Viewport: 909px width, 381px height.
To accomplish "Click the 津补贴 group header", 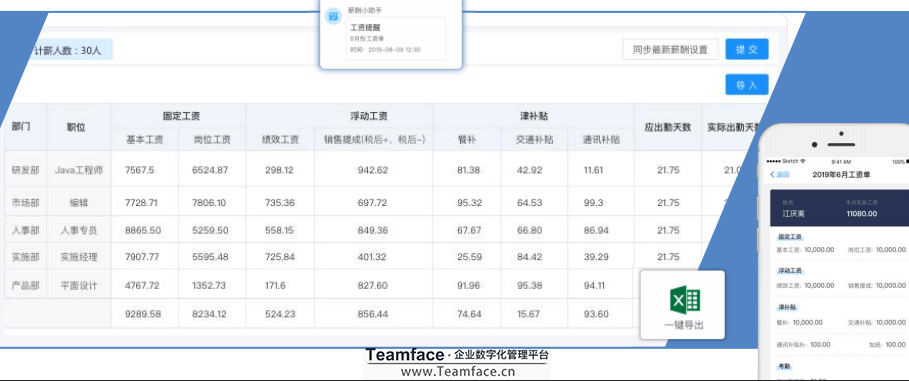I will (x=534, y=116).
